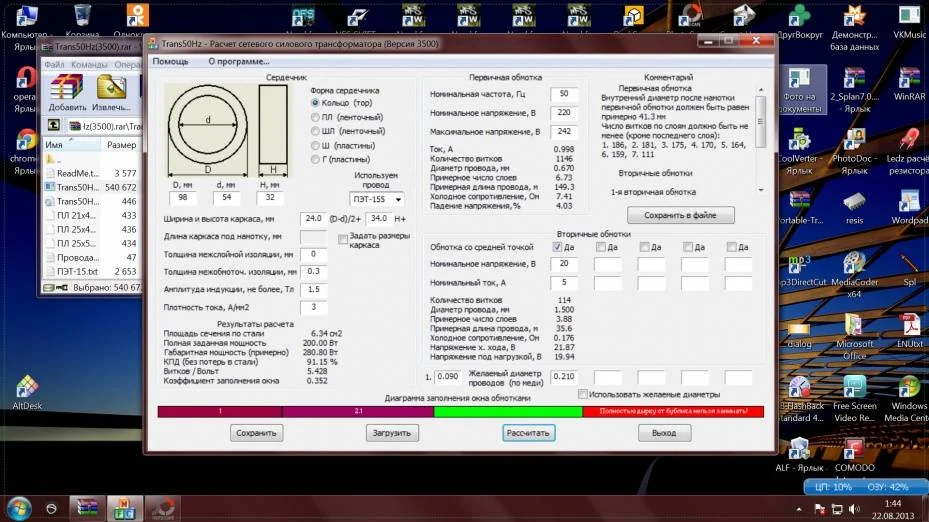This screenshot has height=522, width=929.
Task: Edit the Максимальное напряжение field showing 242
Action: coord(563,132)
